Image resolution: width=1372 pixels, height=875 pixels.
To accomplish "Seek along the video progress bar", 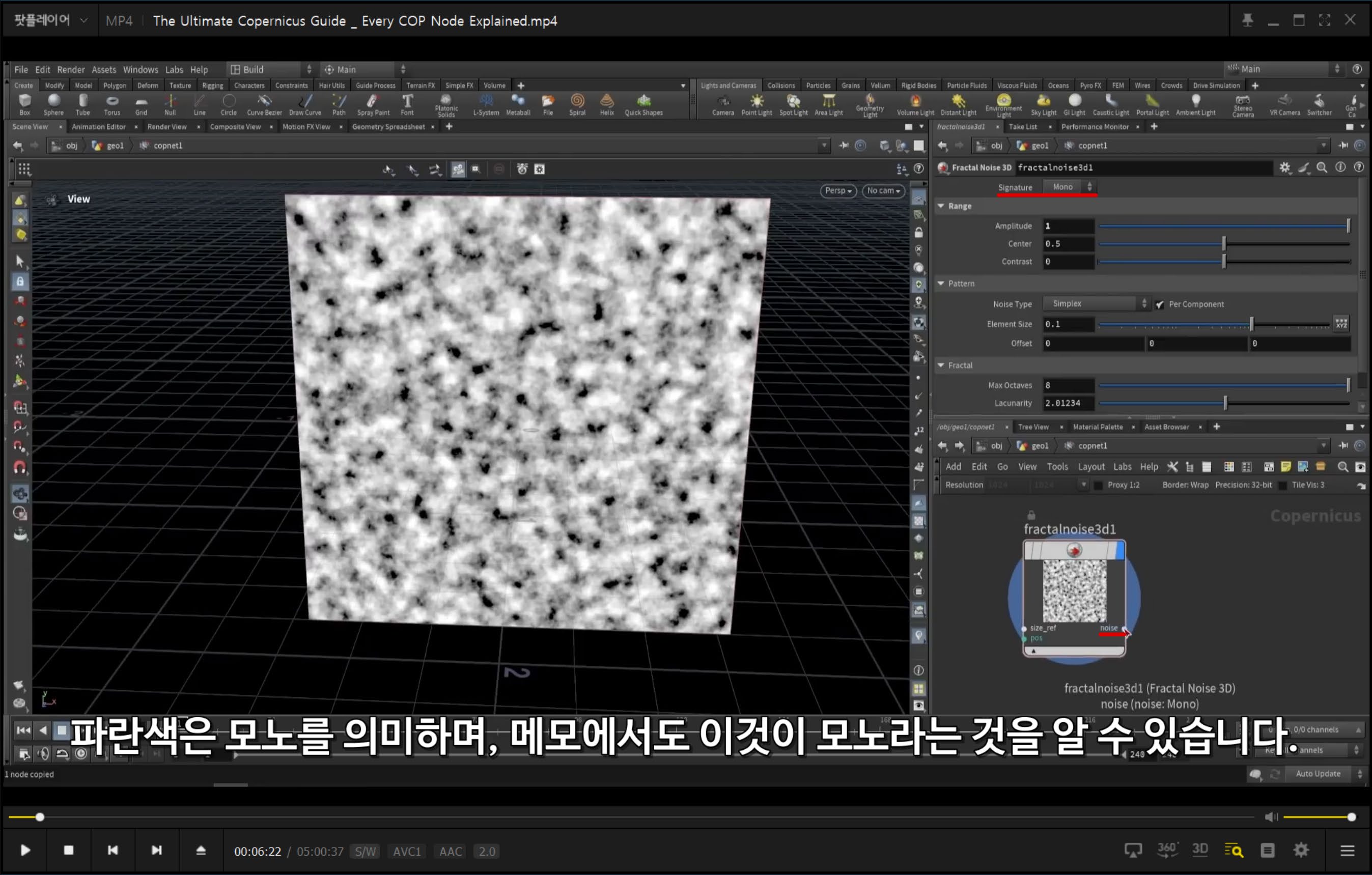I will [631, 817].
